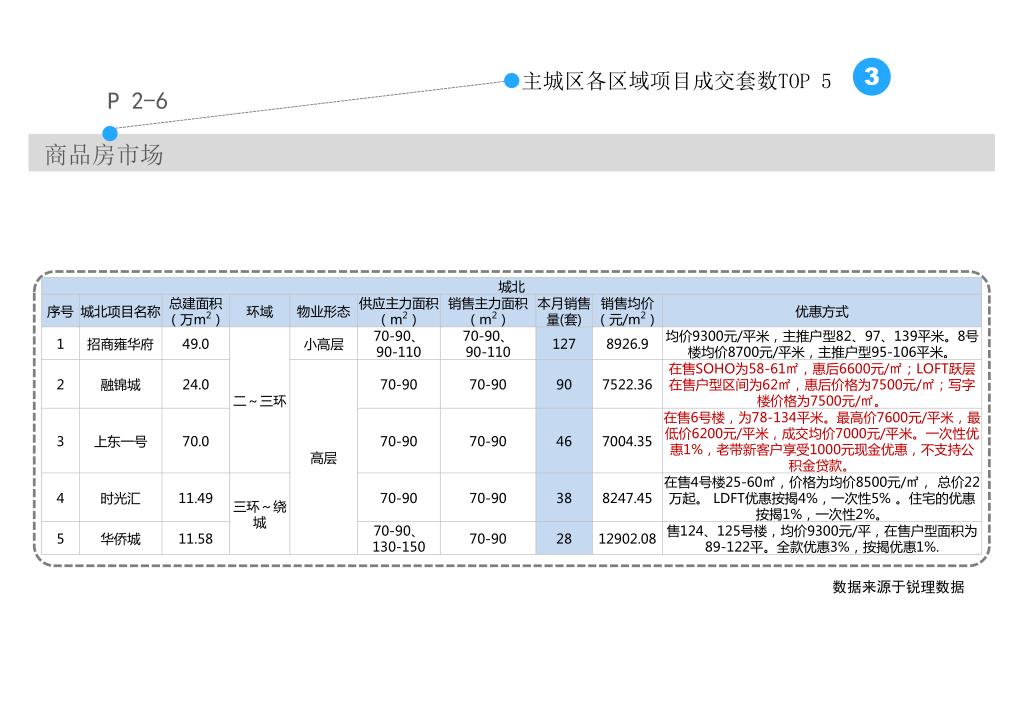Click average price 7522.36
Screen dimensions: 1024x722
tap(627, 385)
